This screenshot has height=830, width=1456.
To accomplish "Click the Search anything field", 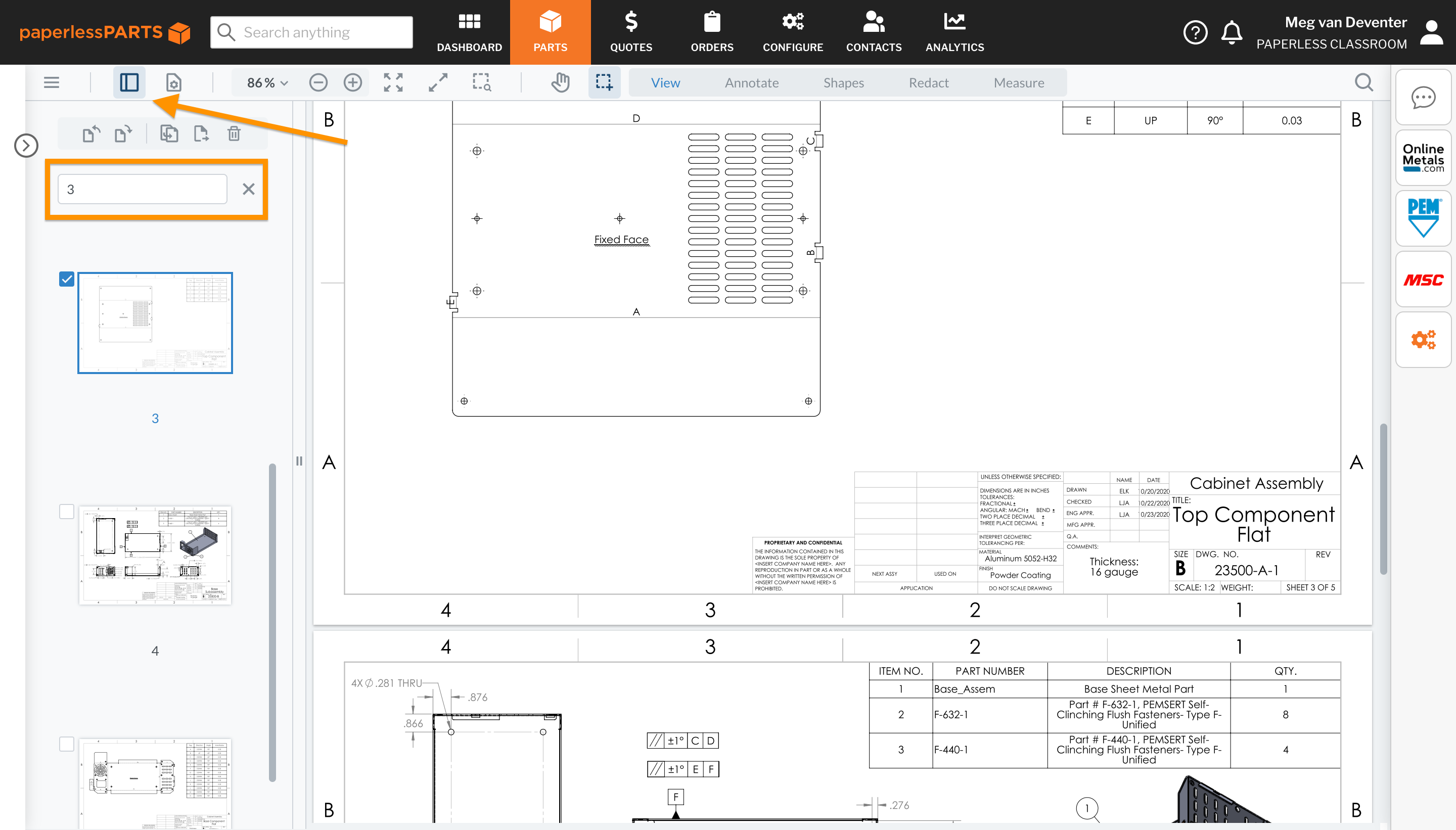I will [x=311, y=32].
